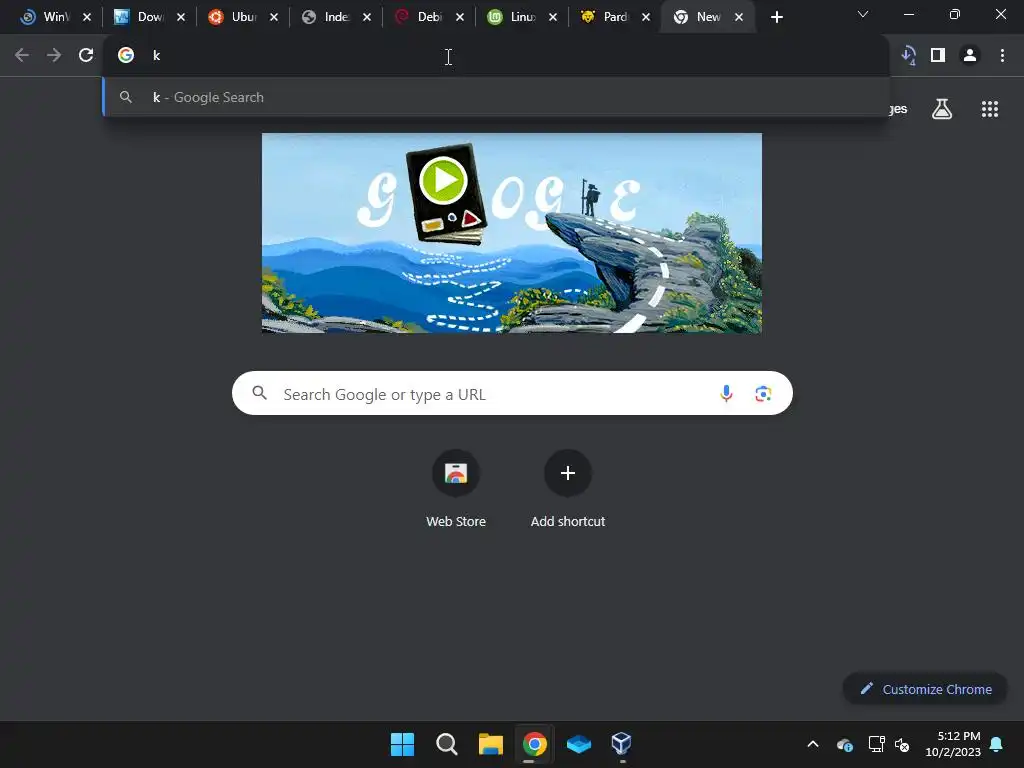Open the Web Store shortcut
The height and width of the screenshot is (768, 1024).
[456, 473]
